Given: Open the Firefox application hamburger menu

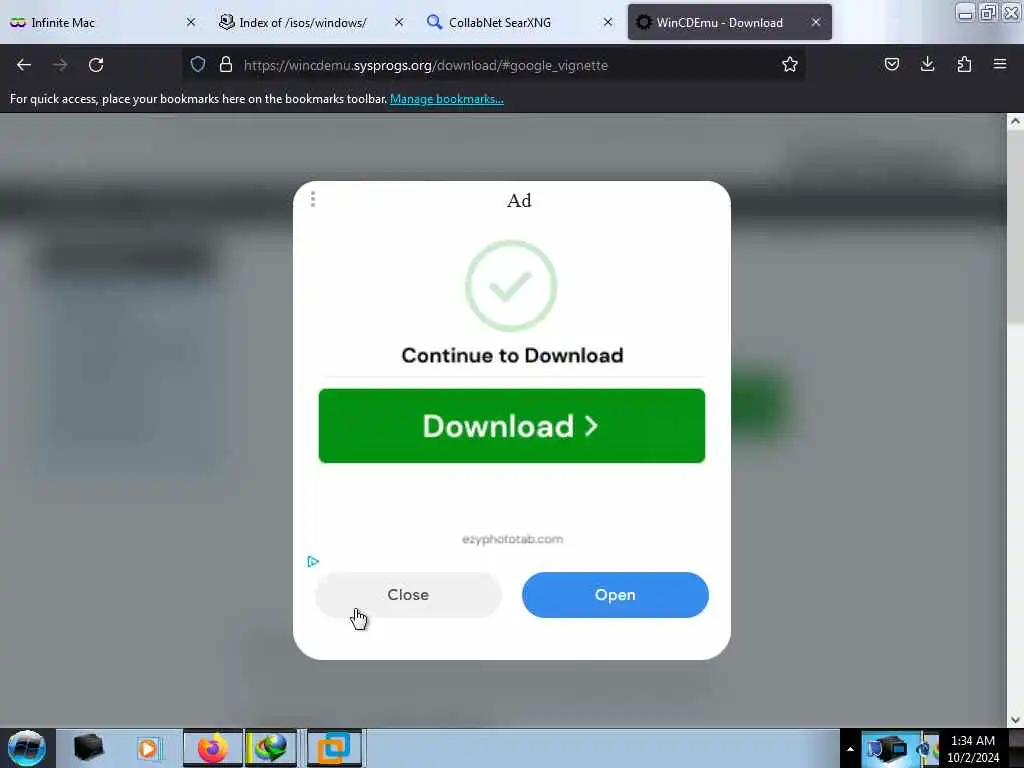Looking at the screenshot, I should tap(1000, 64).
